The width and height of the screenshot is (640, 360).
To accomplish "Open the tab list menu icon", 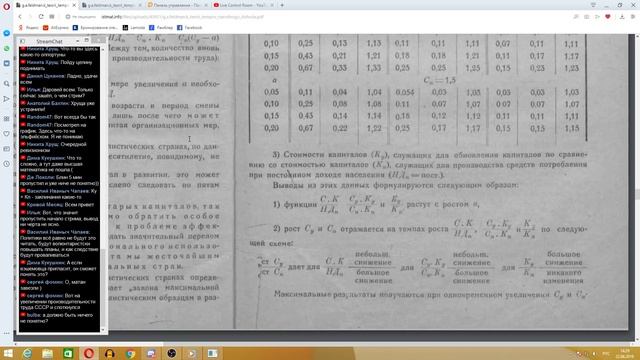I will (x=593, y=5).
